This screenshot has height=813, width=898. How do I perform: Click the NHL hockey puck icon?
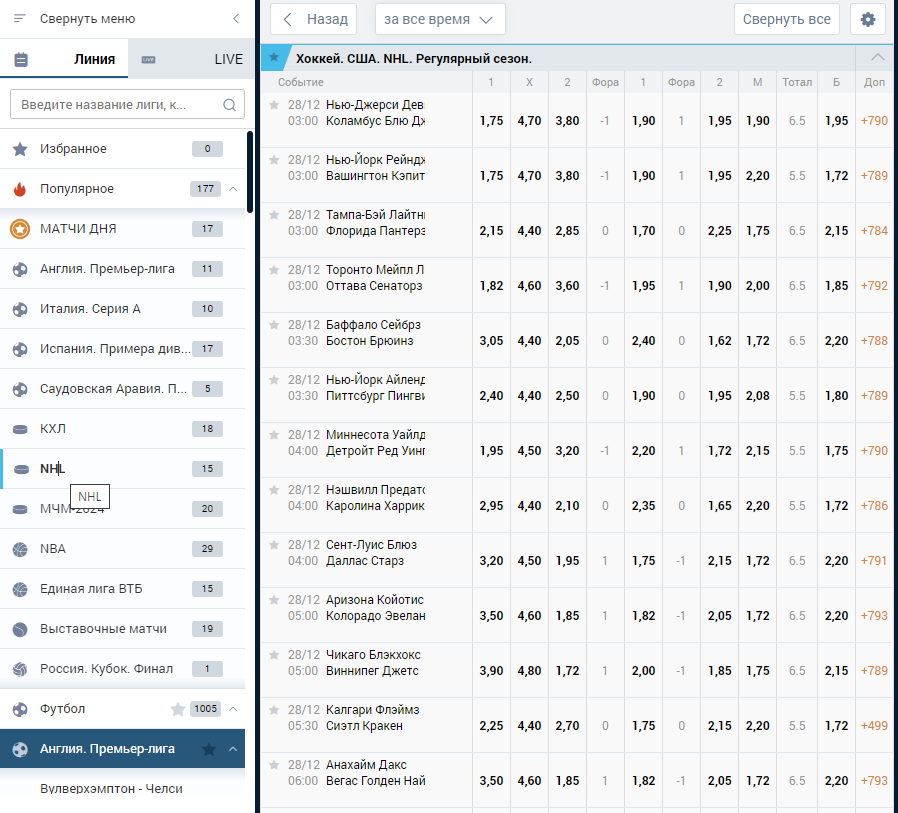click(21, 469)
